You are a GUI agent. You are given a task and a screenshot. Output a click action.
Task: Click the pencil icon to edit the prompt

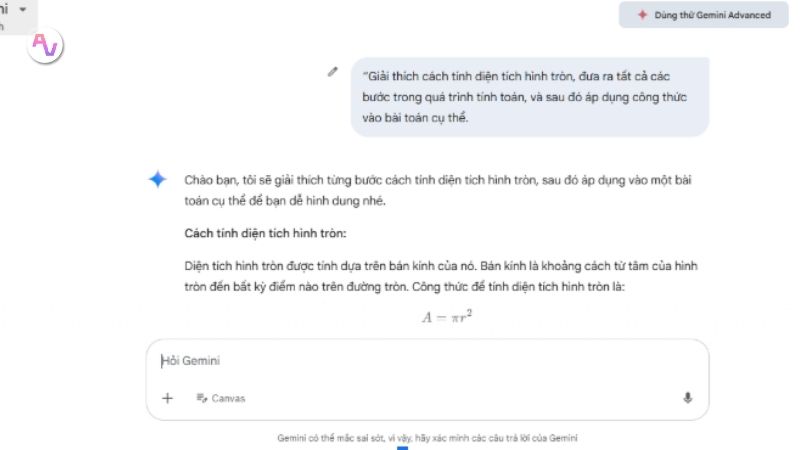point(333,72)
